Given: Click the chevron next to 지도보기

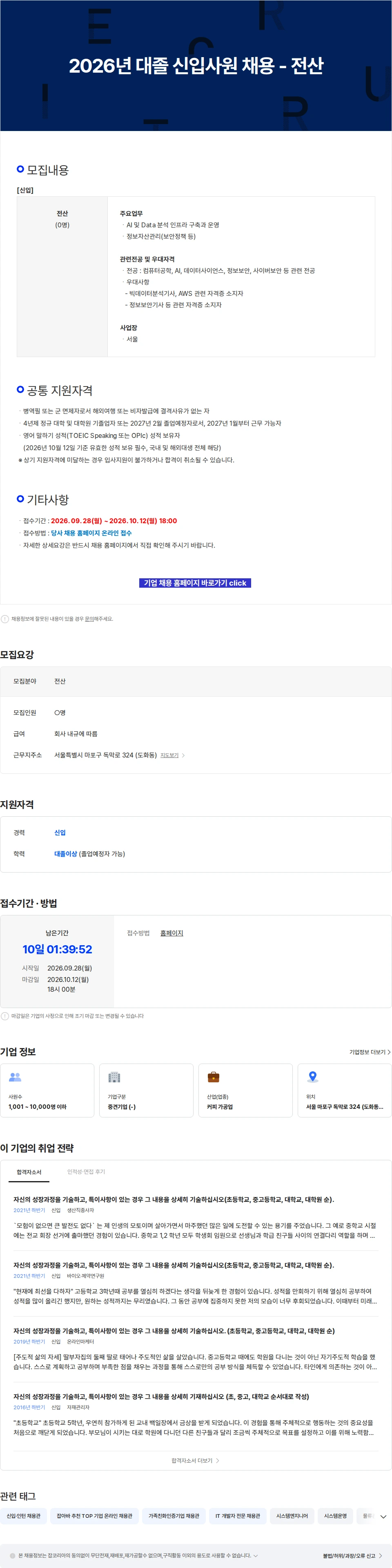Looking at the screenshot, I should coord(183,755).
